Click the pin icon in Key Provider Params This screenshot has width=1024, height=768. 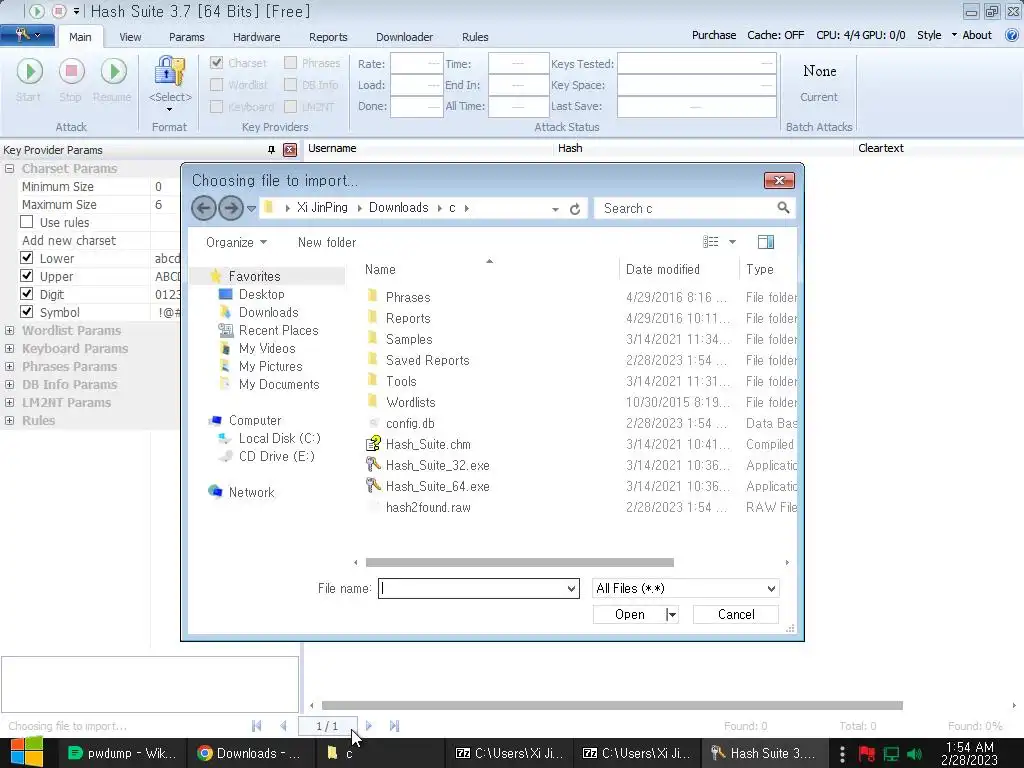pos(271,150)
